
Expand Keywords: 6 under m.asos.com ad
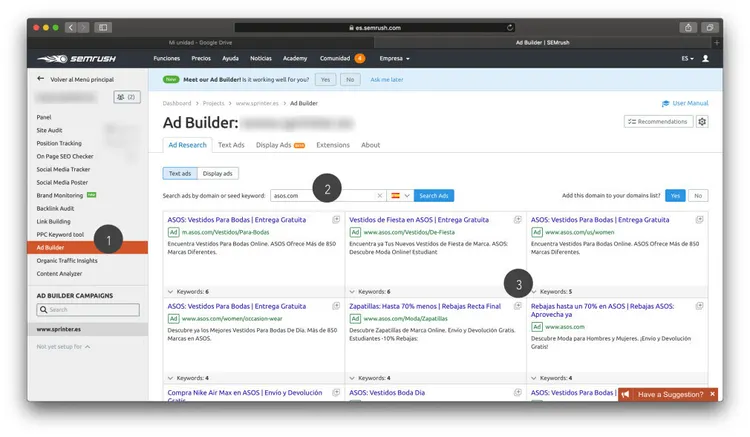(x=188, y=292)
